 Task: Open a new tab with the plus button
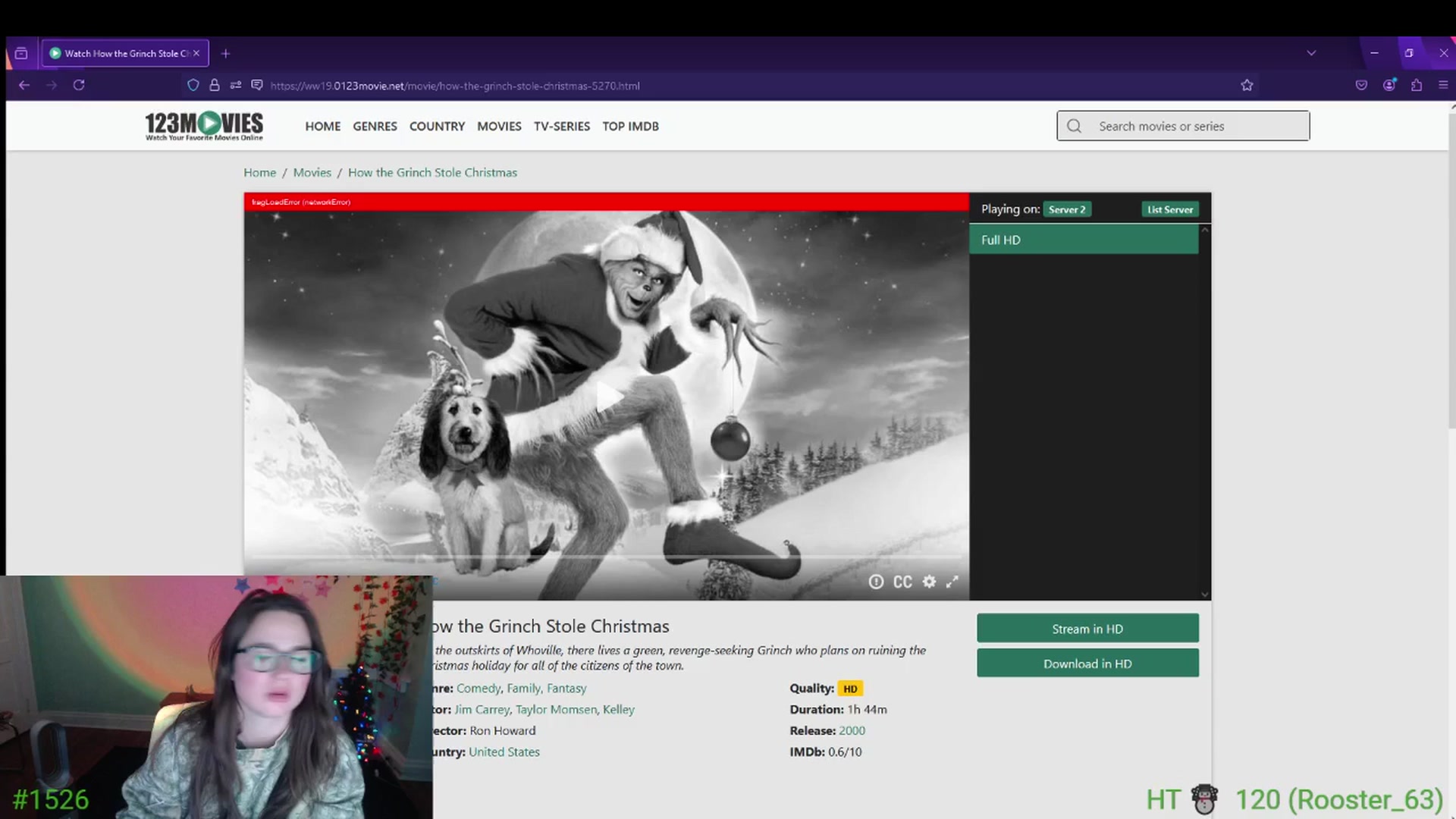[x=225, y=53]
